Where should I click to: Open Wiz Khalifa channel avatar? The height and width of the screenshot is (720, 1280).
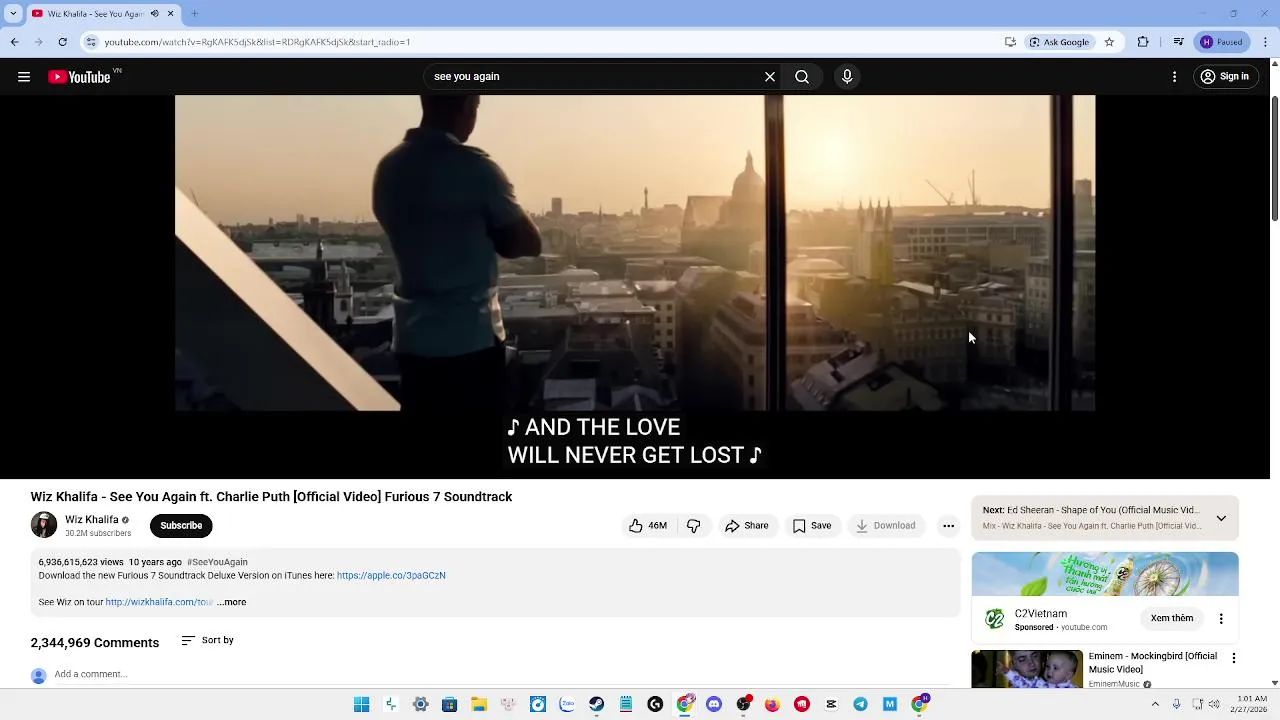click(44, 526)
